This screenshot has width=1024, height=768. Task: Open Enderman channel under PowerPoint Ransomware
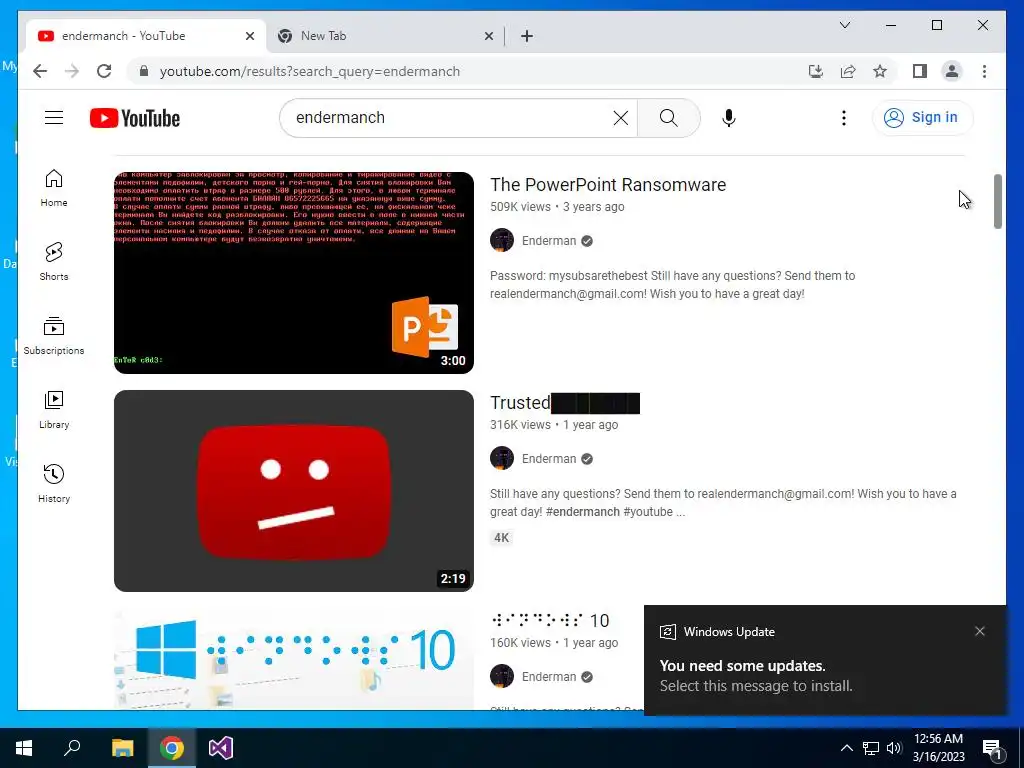549,240
